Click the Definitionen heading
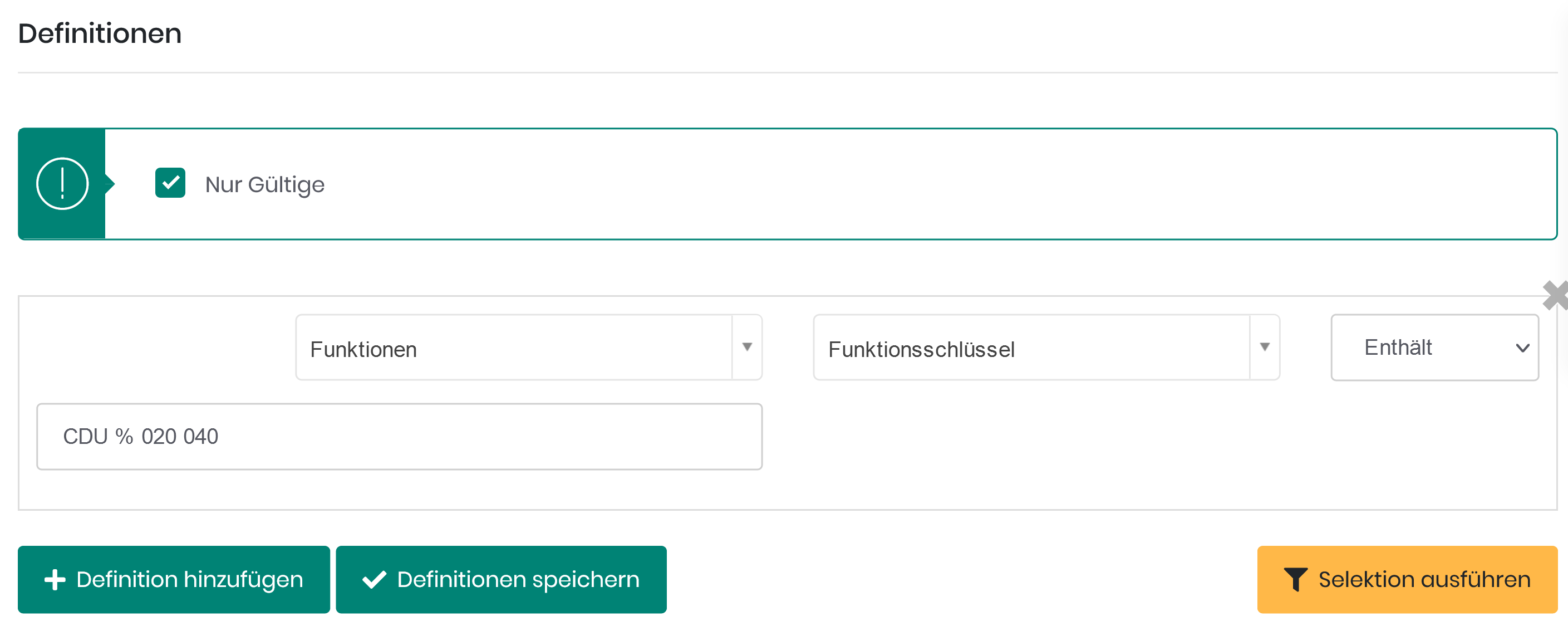The image size is (1568, 621). click(100, 33)
